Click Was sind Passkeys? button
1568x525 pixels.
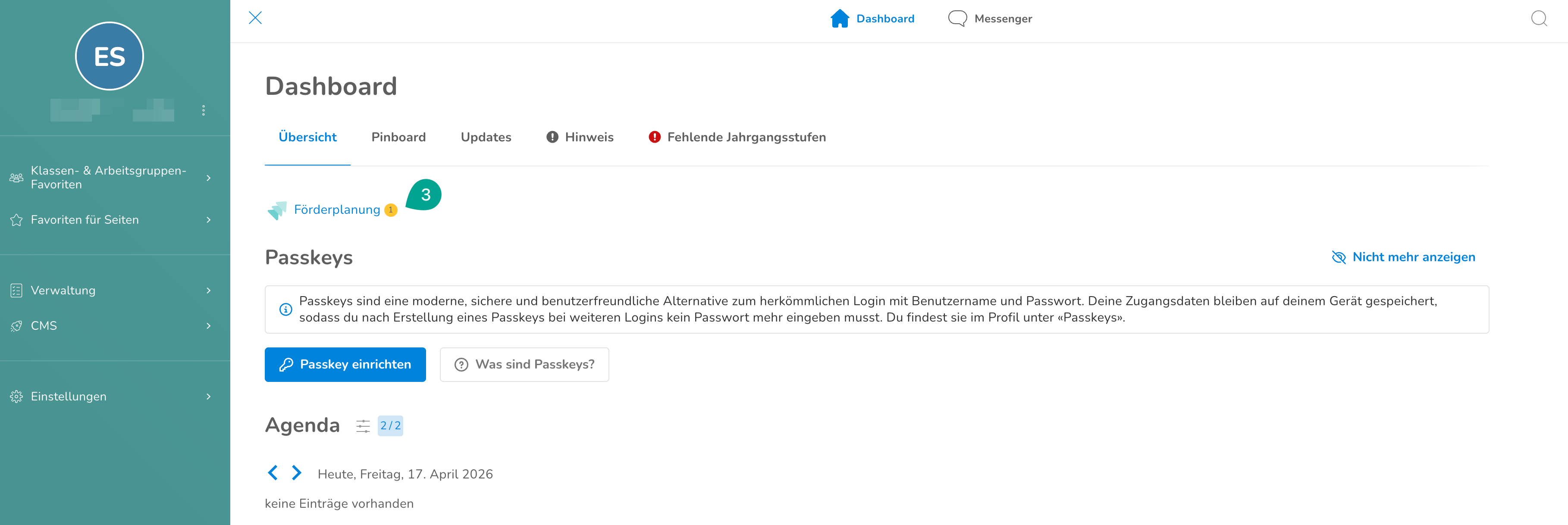point(524,365)
